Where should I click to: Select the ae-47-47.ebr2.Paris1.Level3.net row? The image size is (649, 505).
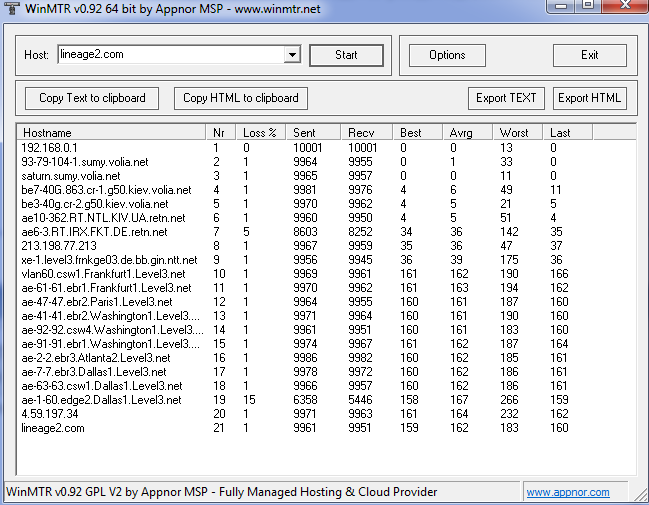click(326, 302)
